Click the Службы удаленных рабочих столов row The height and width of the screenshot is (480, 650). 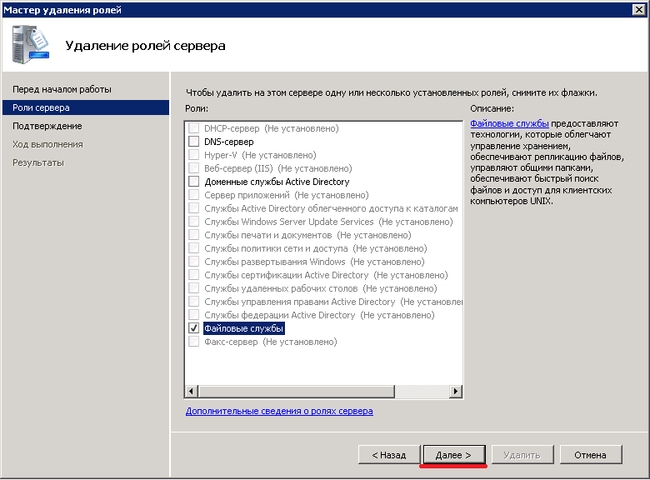tap(320, 288)
